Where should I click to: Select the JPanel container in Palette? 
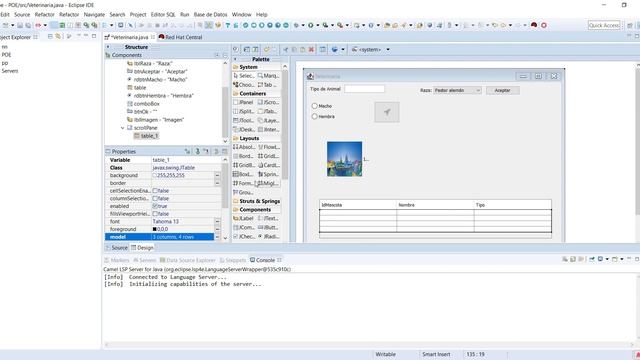point(244,102)
